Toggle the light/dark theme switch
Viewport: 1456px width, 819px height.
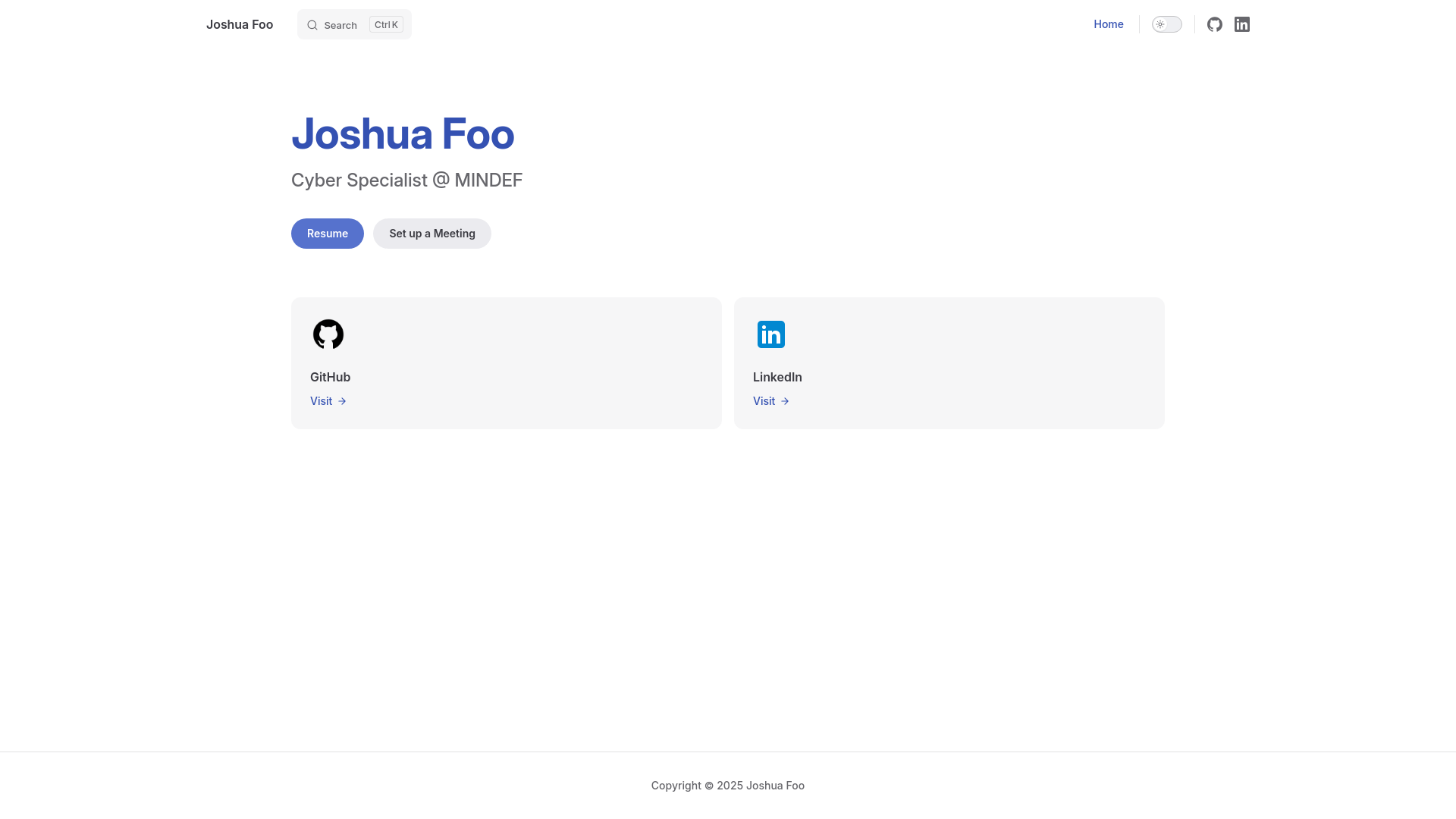point(1167,24)
